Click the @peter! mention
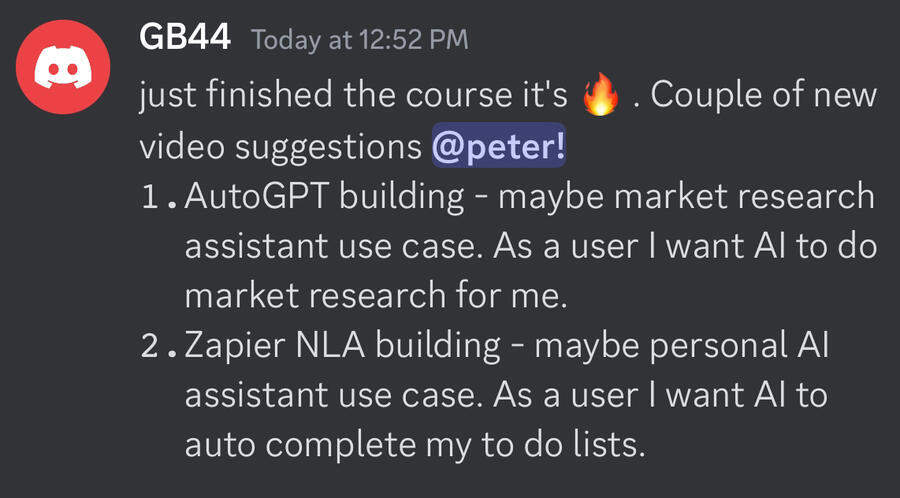This screenshot has width=900, height=498. tap(499, 148)
